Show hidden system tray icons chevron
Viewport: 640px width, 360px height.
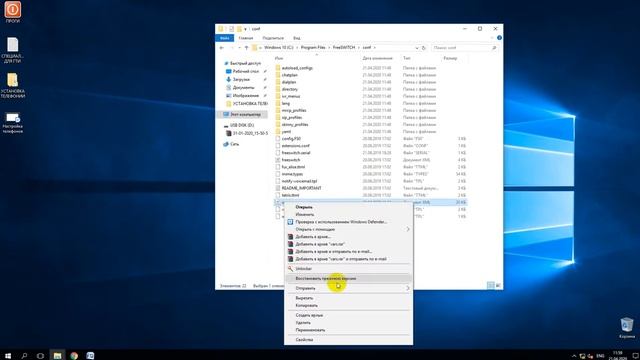click(574, 356)
